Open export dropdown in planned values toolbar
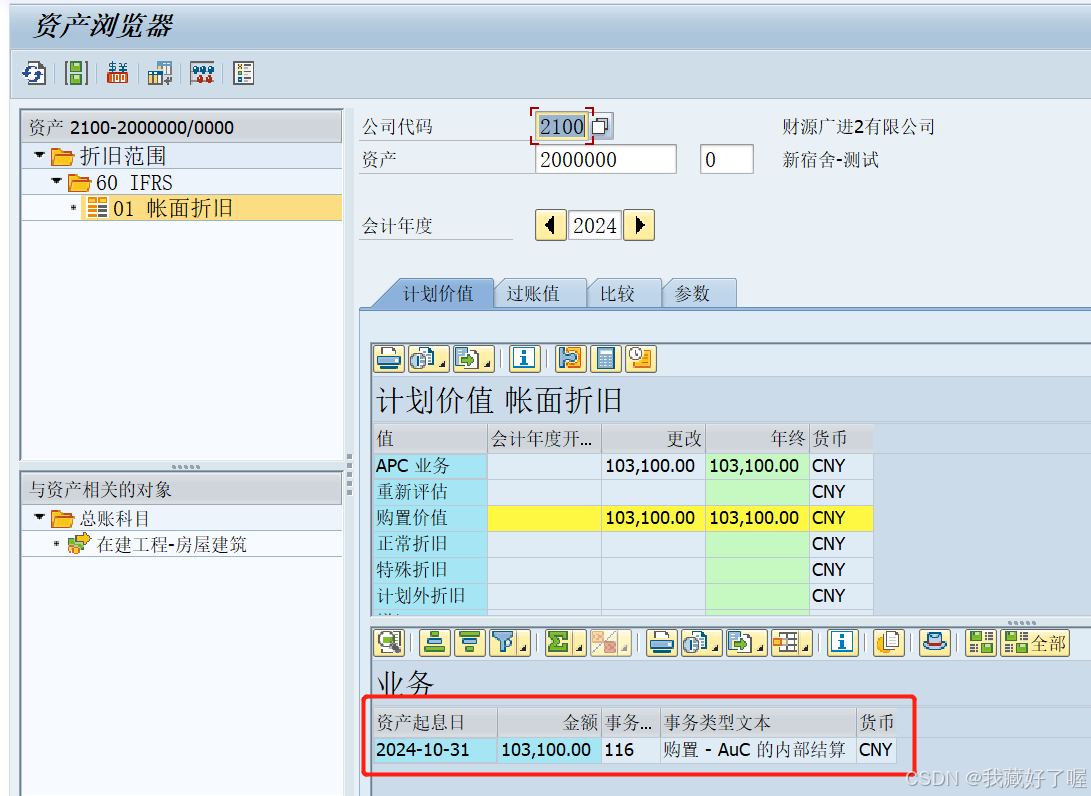Screen dimensions: 1091x796 pyautogui.click(x=473, y=359)
